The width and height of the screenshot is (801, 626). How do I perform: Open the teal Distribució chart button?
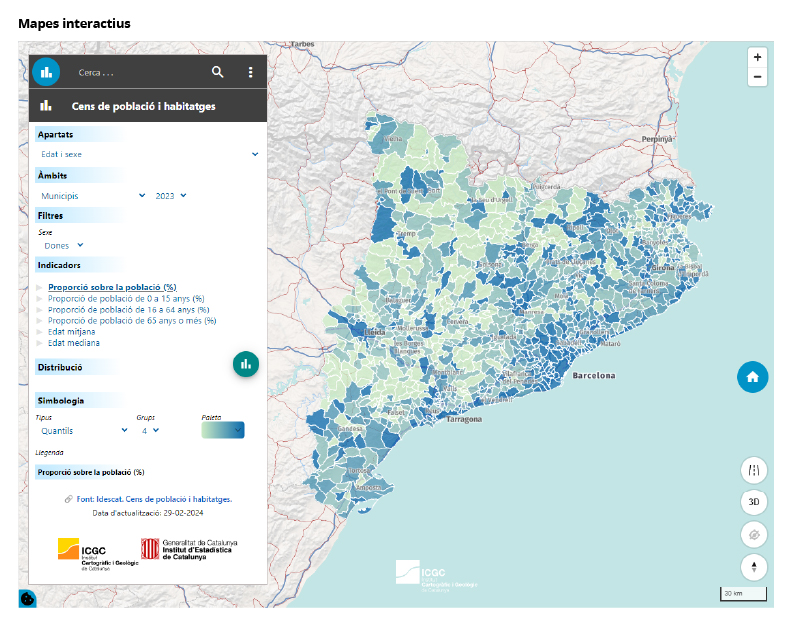(246, 364)
